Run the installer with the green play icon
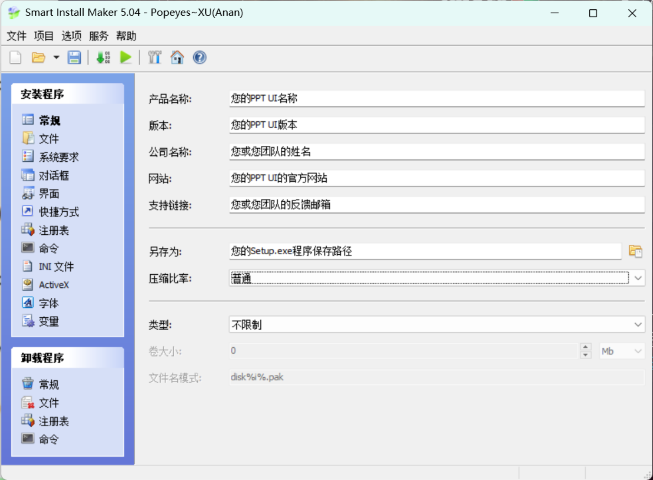The image size is (653, 480). [x=125, y=58]
